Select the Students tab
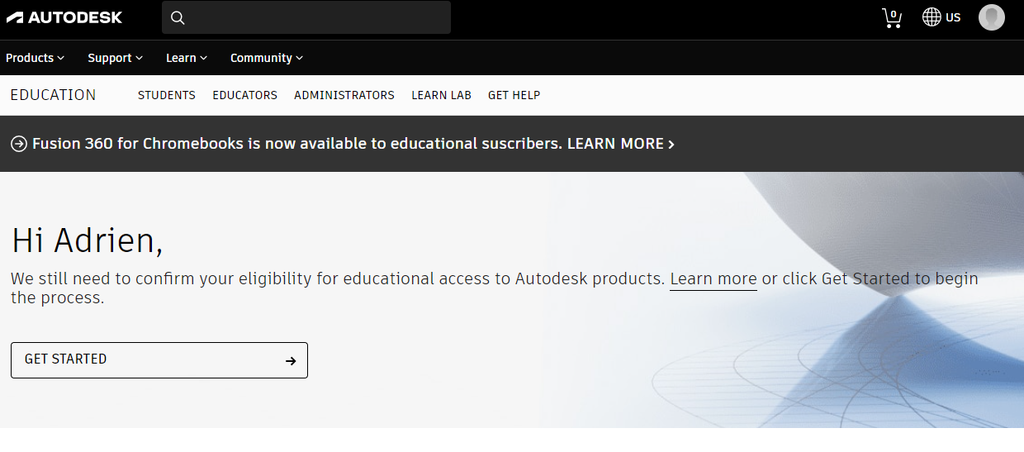 pyautogui.click(x=166, y=95)
